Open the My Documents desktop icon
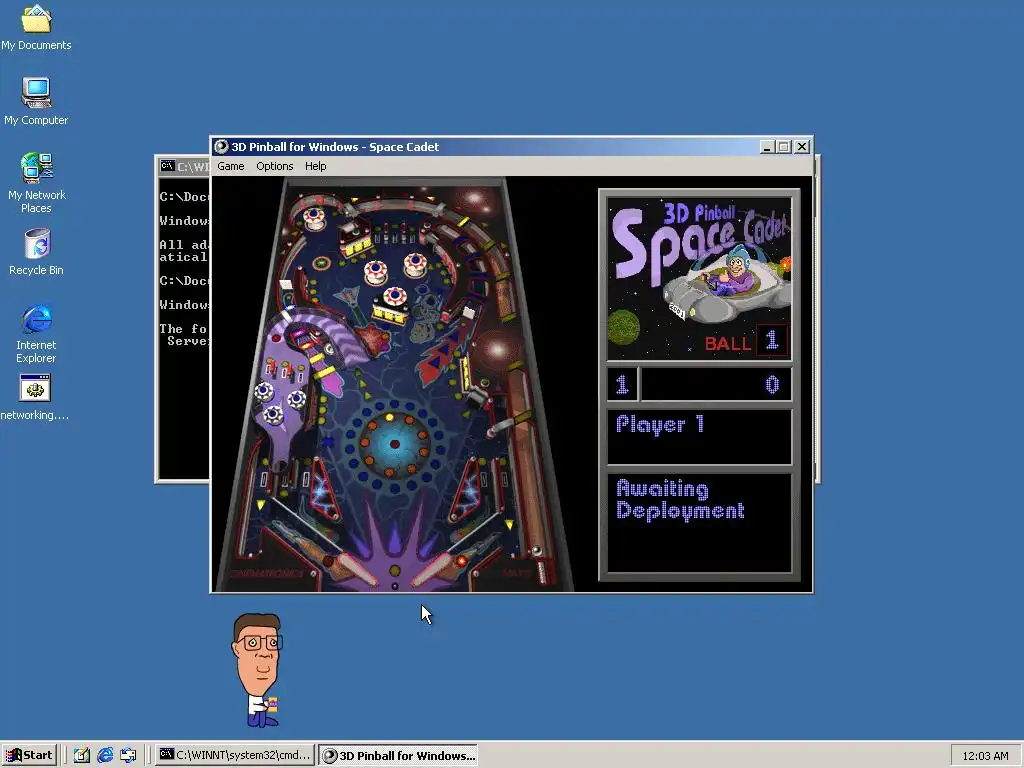The height and width of the screenshot is (768, 1024). tap(36, 27)
